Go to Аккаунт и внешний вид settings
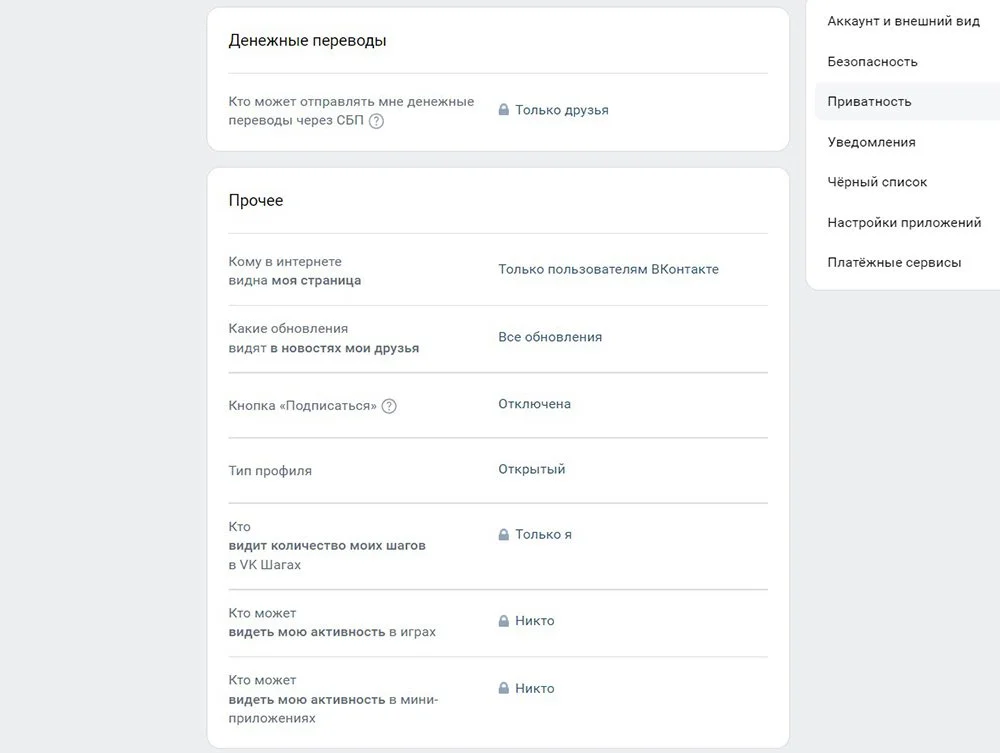Viewport: 1000px width, 753px height. [903, 21]
